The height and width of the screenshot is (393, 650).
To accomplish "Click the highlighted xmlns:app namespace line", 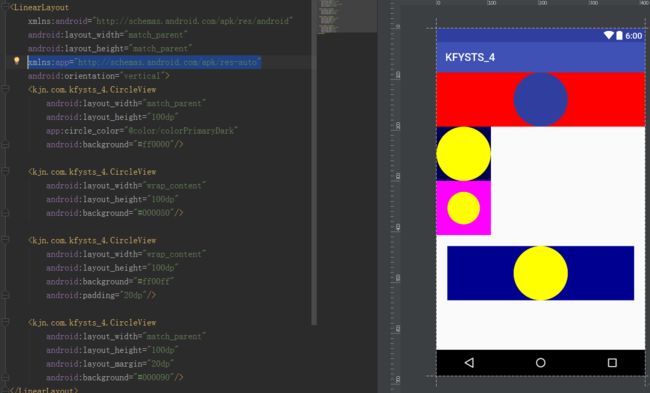I will pyautogui.click(x=144, y=62).
